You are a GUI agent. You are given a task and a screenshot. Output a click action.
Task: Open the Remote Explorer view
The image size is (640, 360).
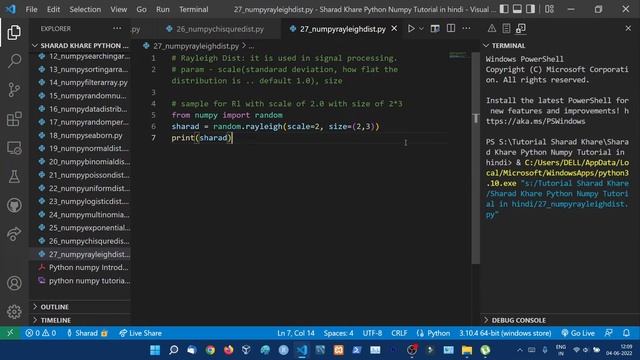[14, 148]
